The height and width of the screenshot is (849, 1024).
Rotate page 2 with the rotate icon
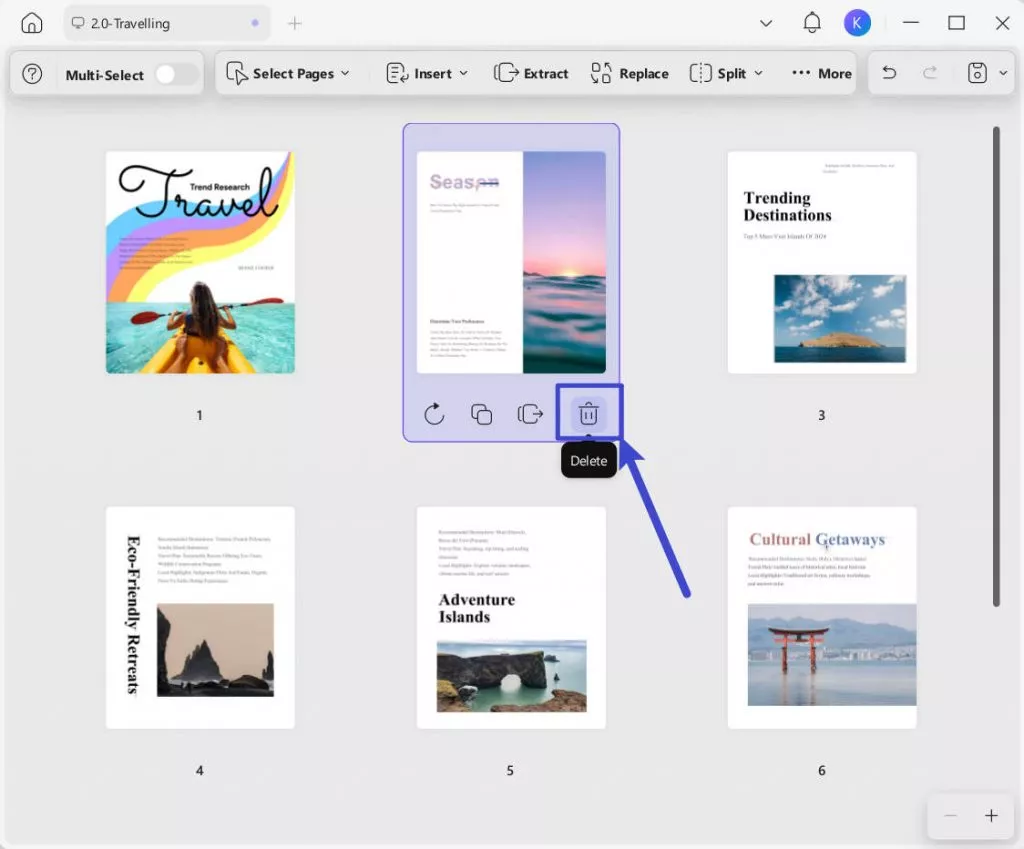click(434, 414)
